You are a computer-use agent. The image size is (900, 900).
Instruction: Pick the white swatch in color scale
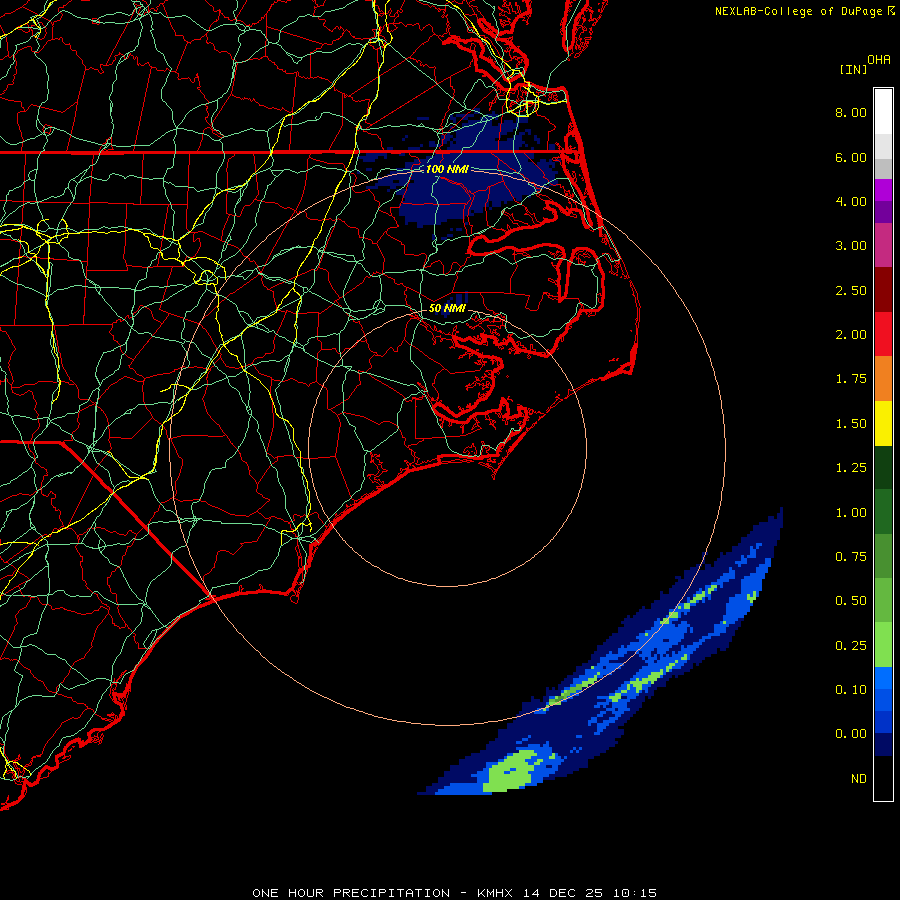883,112
